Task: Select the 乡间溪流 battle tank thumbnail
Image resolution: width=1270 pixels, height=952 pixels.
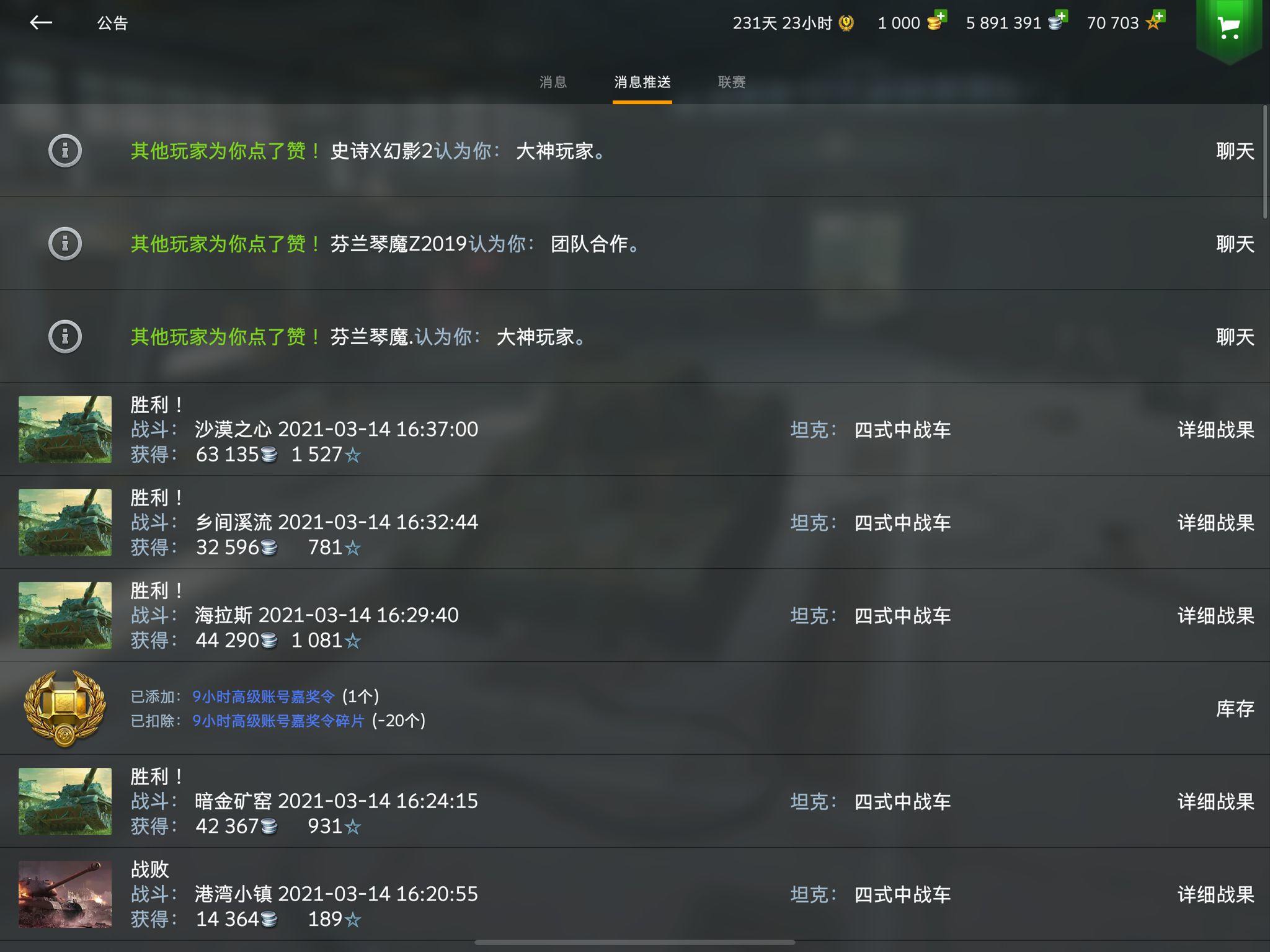Action: pos(65,522)
